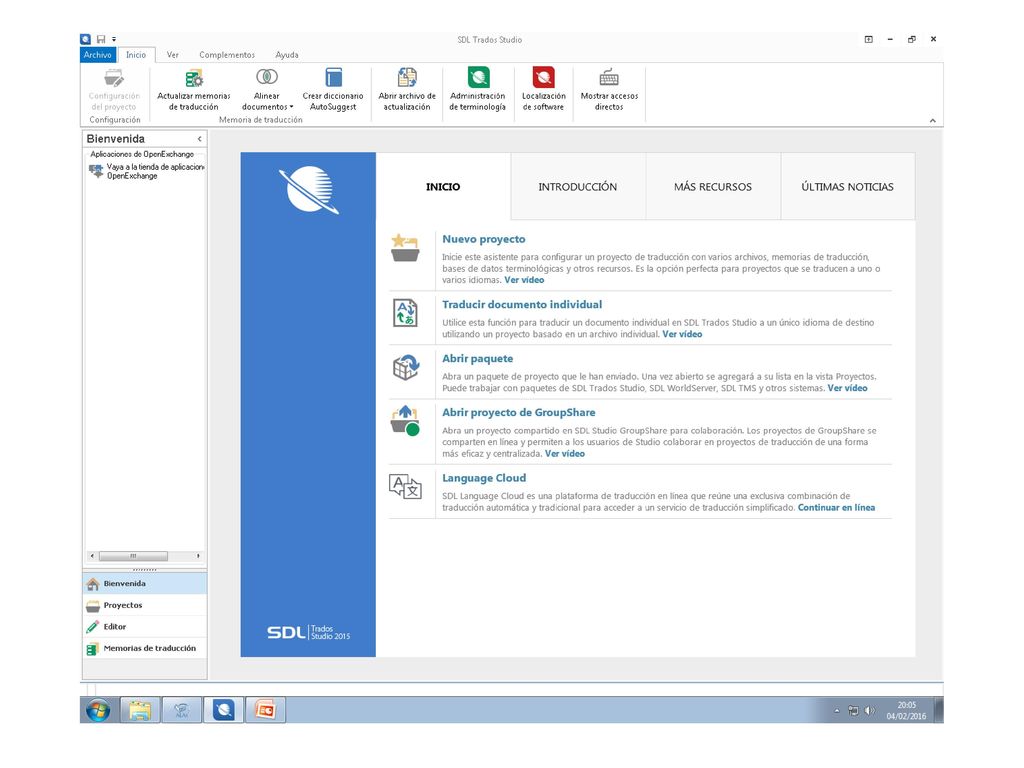Open quick access toolbar customize arrow
Screen dimensions: 1024x768
pyautogui.click(x=114, y=39)
